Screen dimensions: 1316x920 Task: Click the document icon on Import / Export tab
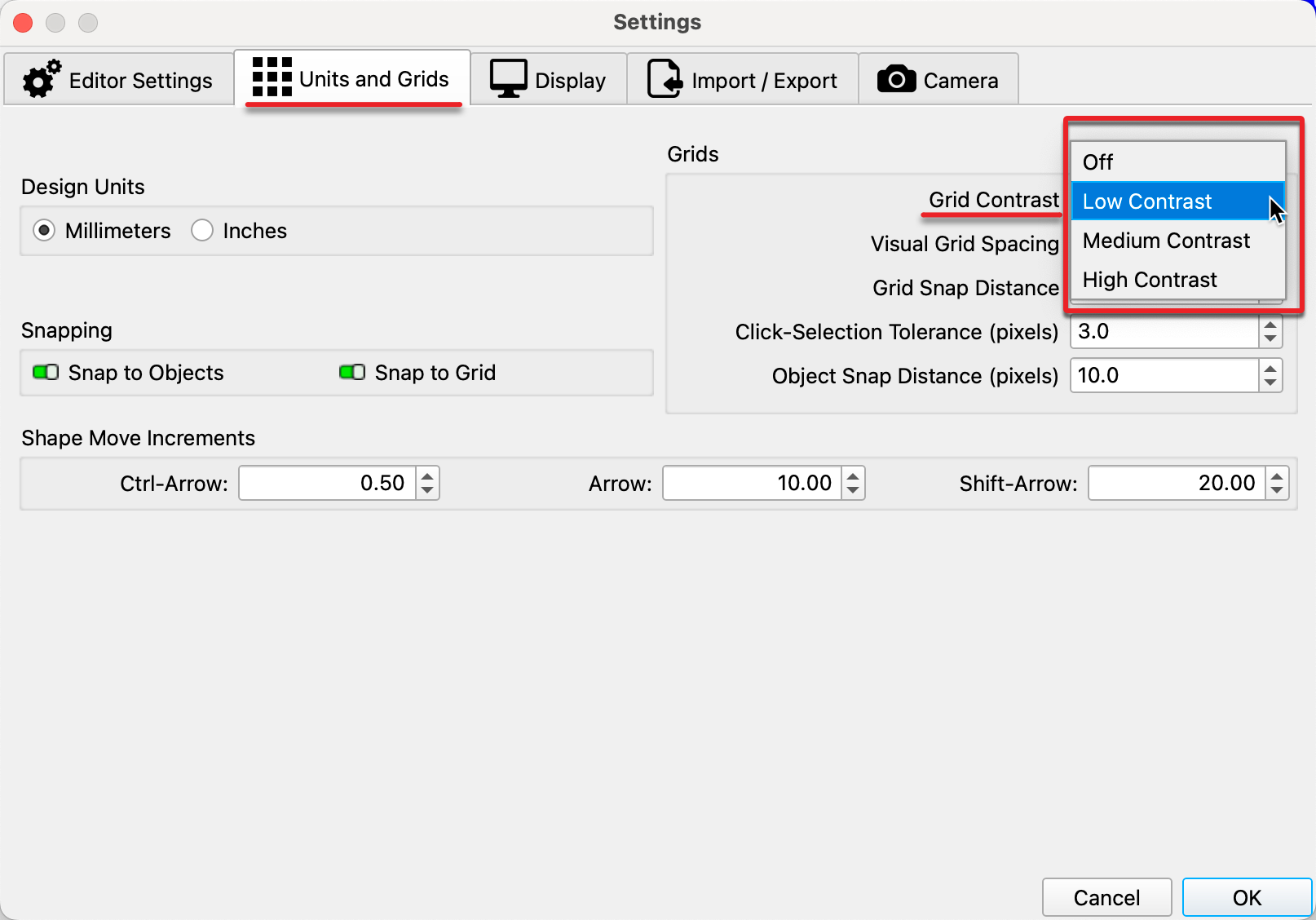tap(665, 79)
